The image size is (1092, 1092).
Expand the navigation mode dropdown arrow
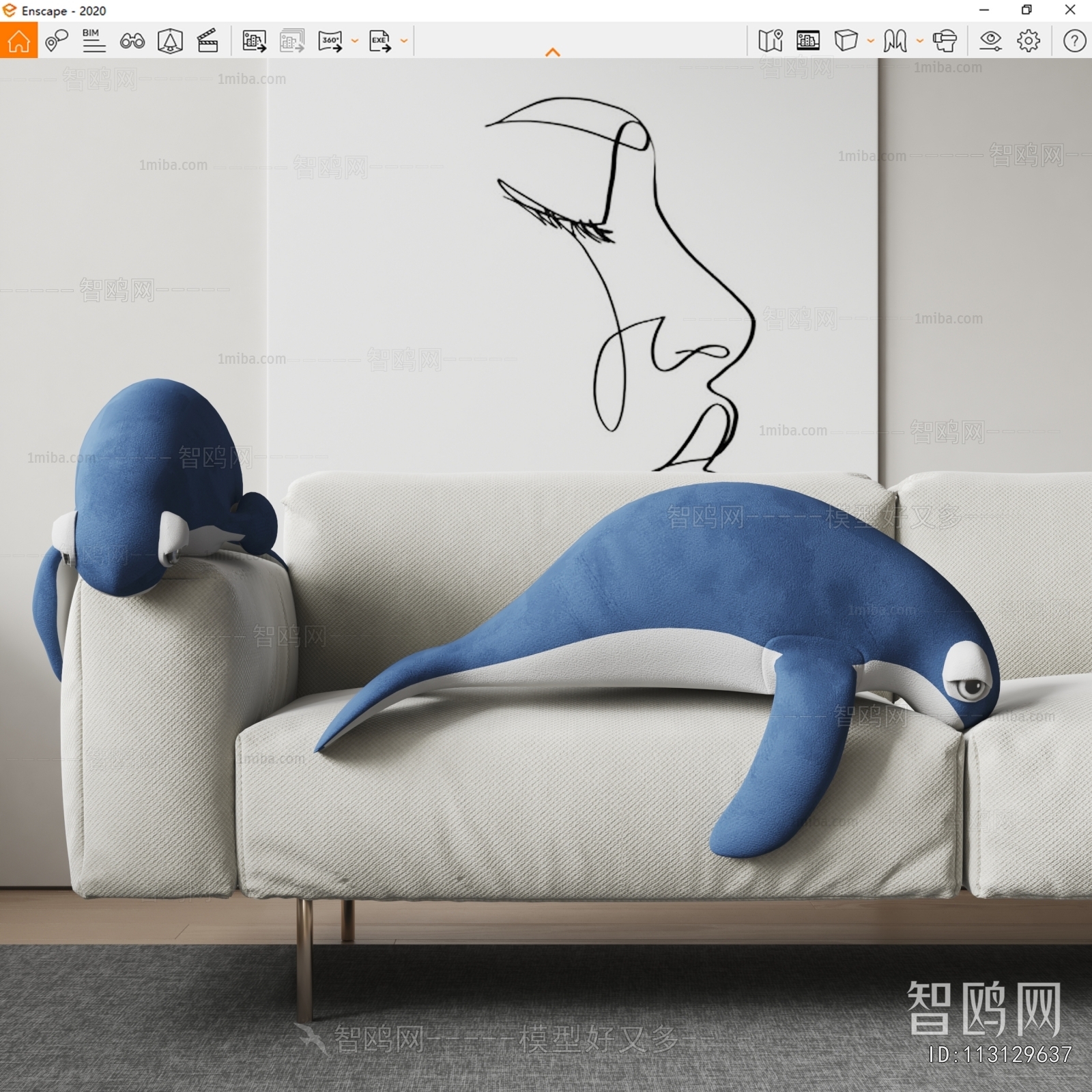pos(920,41)
